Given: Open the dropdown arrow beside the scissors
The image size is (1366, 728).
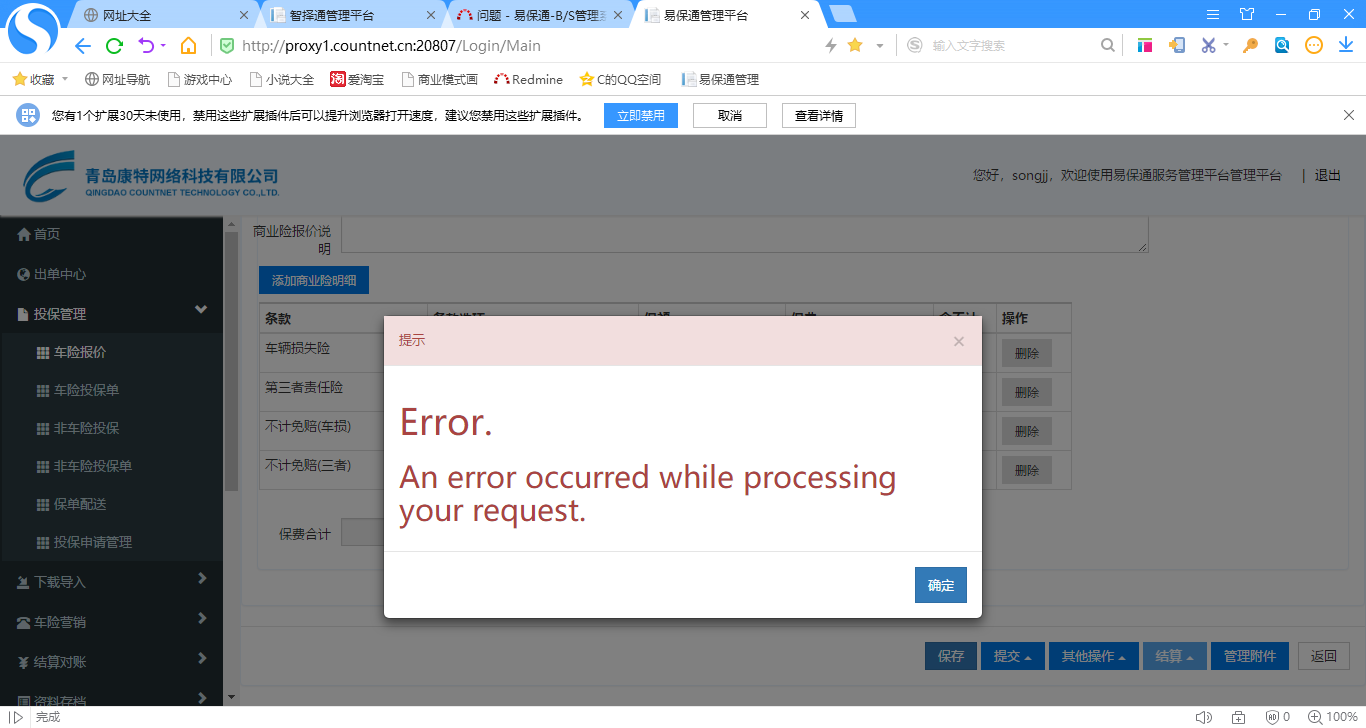Looking at the screenshot, I should (1225, 45).
